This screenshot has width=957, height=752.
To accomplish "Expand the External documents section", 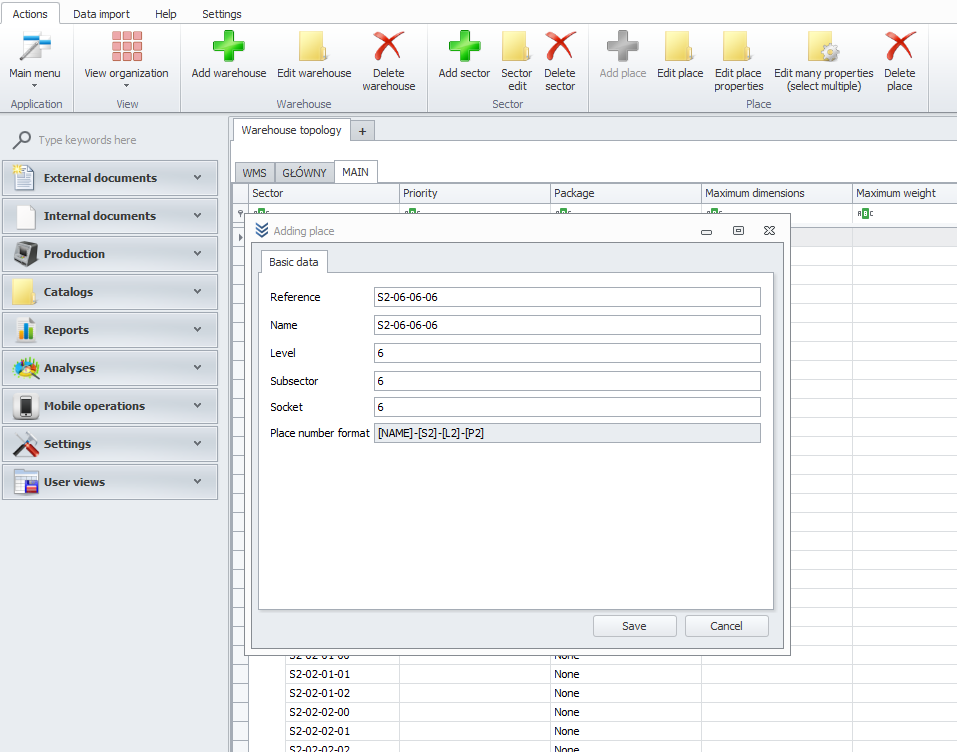I will pyautogui.click(x=110, y=178).
